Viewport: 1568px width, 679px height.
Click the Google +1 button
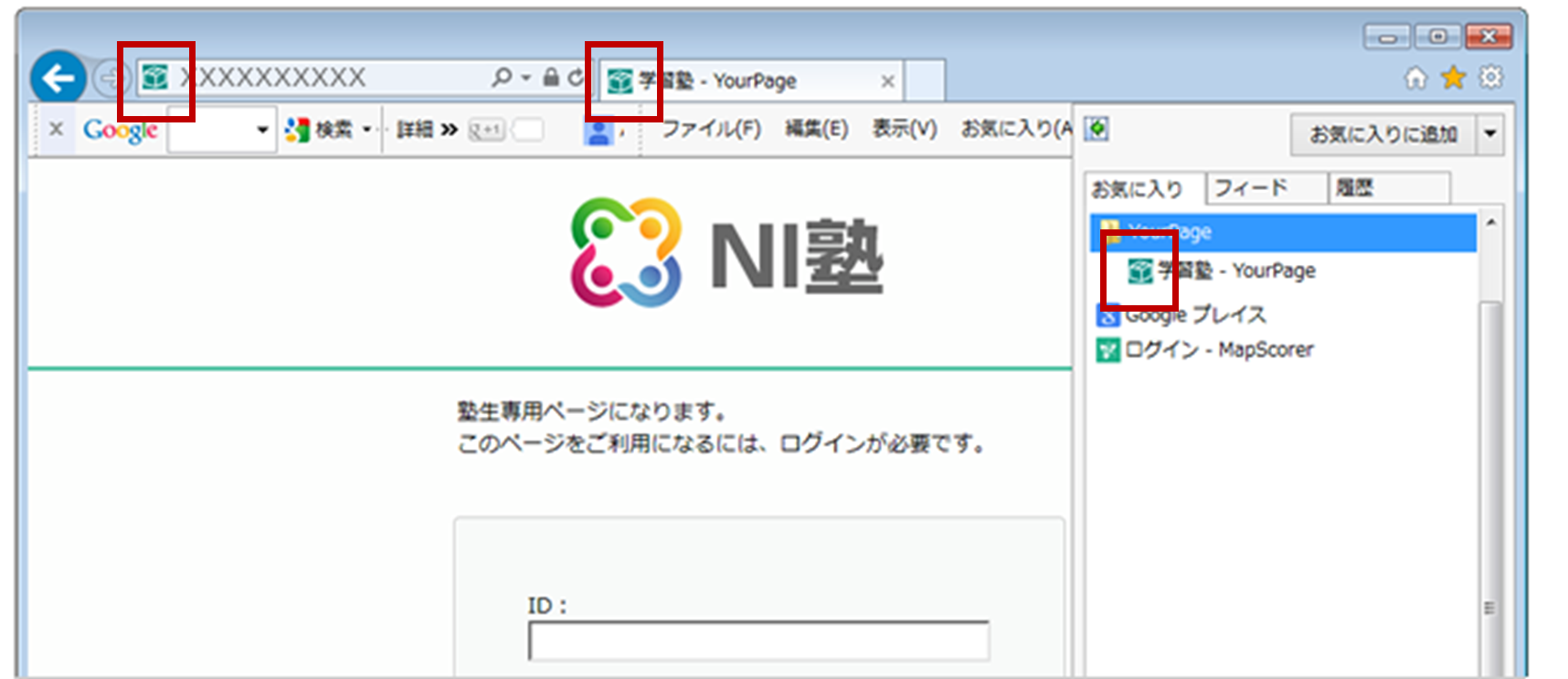click(x=486, y=130)
